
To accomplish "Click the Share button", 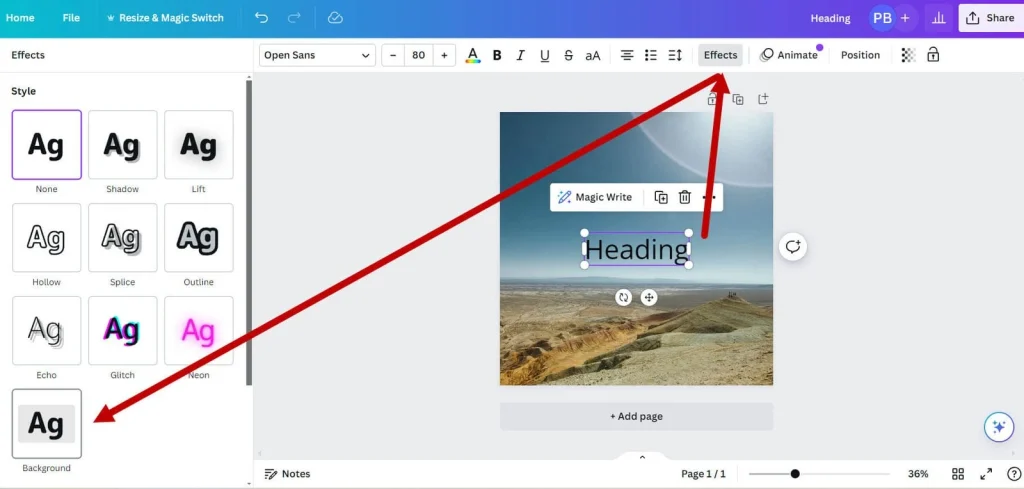I will point(990,18).
